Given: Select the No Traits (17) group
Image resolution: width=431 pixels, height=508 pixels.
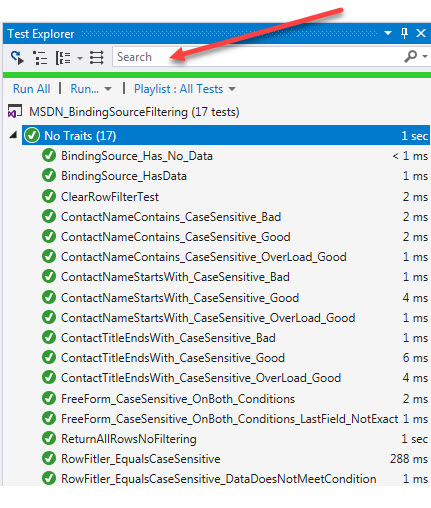Looking at the screenshot, I should pos(226,135).
